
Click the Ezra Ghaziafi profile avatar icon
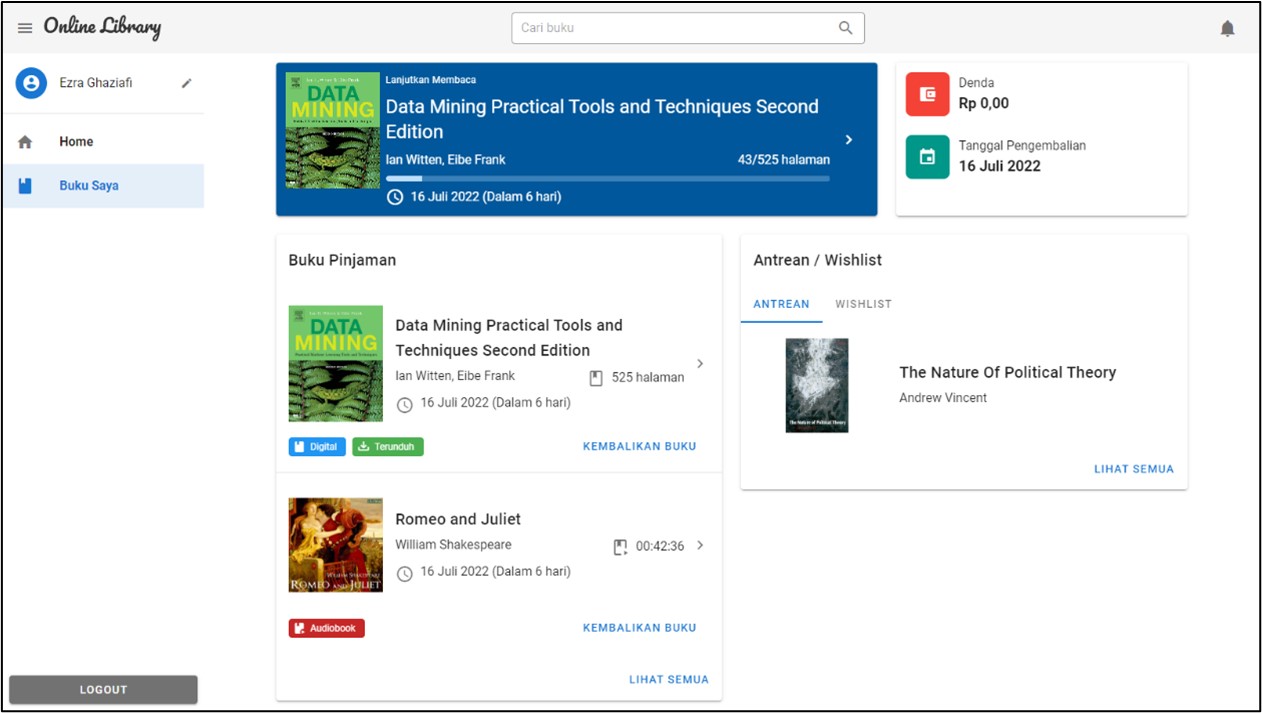(31, 84)
